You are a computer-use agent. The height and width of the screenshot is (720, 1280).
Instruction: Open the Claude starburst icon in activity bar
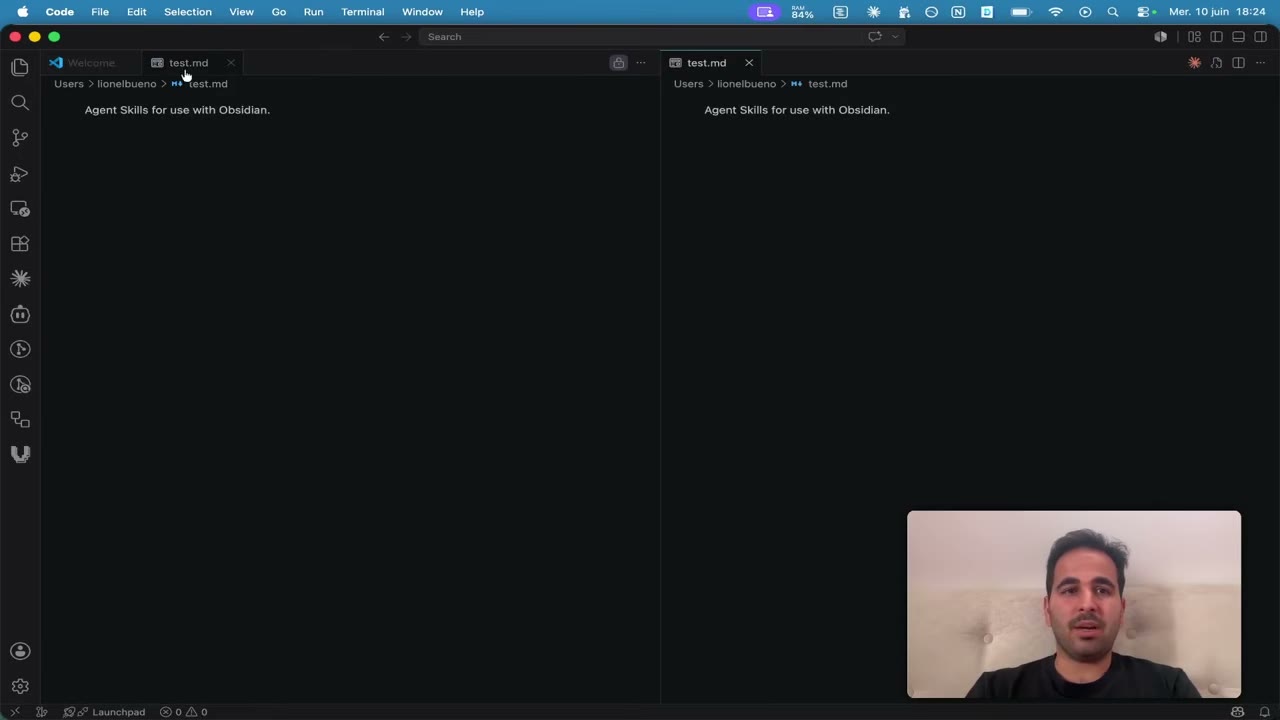[20, 279]
